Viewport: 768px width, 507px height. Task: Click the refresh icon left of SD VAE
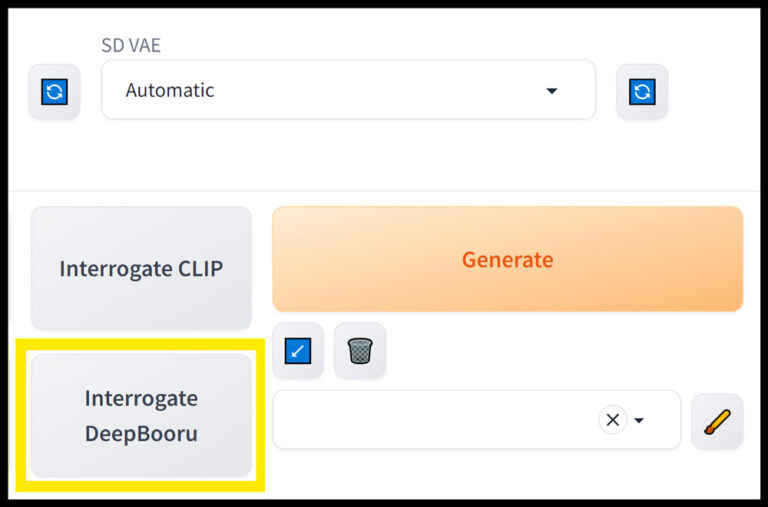tap(54, 91)
